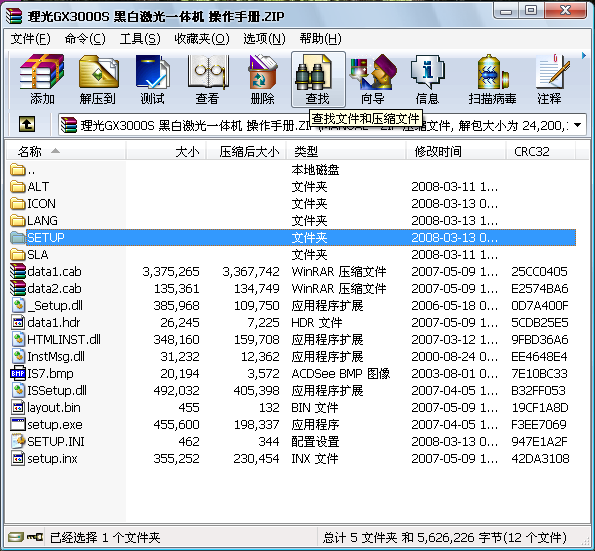The image size is (595, 551).
Task: Open the archive path dropdown arrow
Action: coord(578,125)
